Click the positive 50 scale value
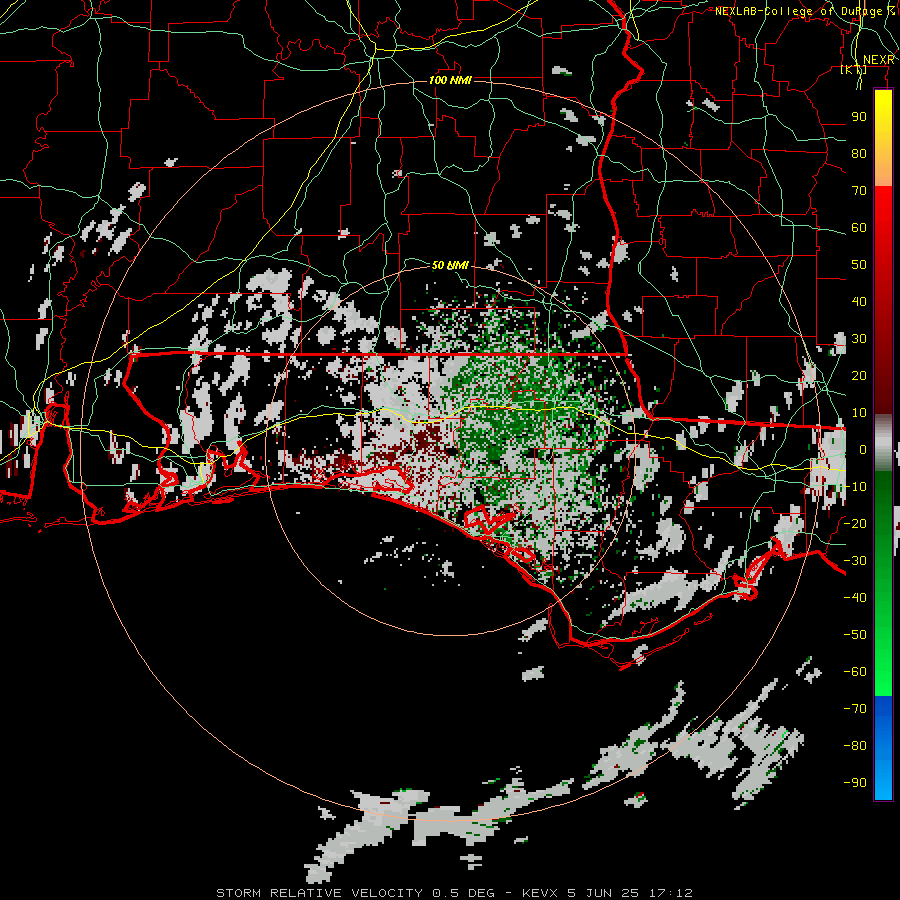Viewport: 900px width, 900px height. (859, 265)
